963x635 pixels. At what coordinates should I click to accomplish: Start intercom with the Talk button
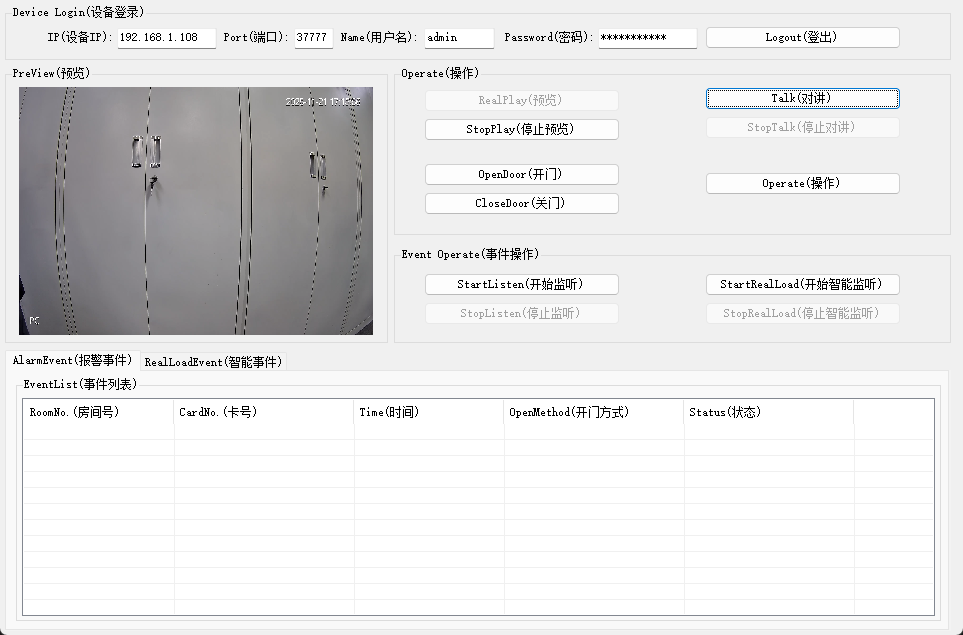point(802,98)
